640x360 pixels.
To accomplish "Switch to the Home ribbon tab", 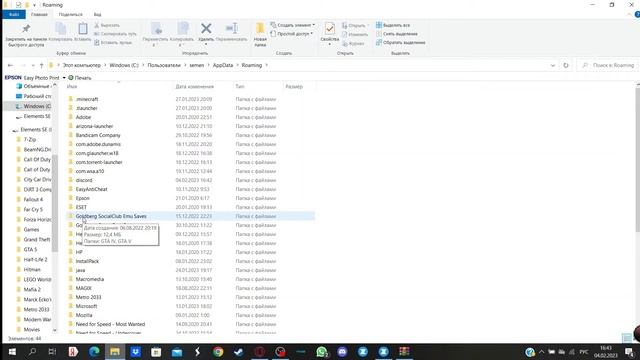I will [x=39, y=14].
